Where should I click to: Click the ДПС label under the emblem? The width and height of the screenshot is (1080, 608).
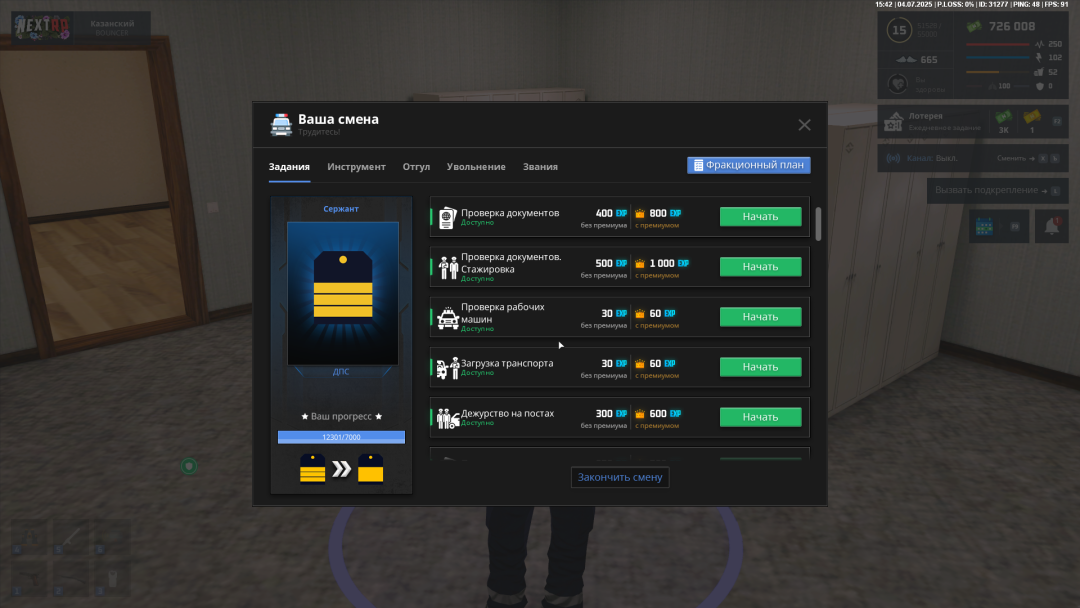[341, 372]
